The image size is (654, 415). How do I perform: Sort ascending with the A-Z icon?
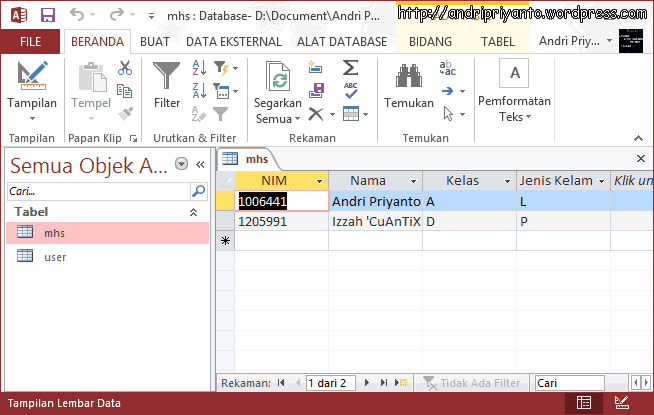click(198, 67)
